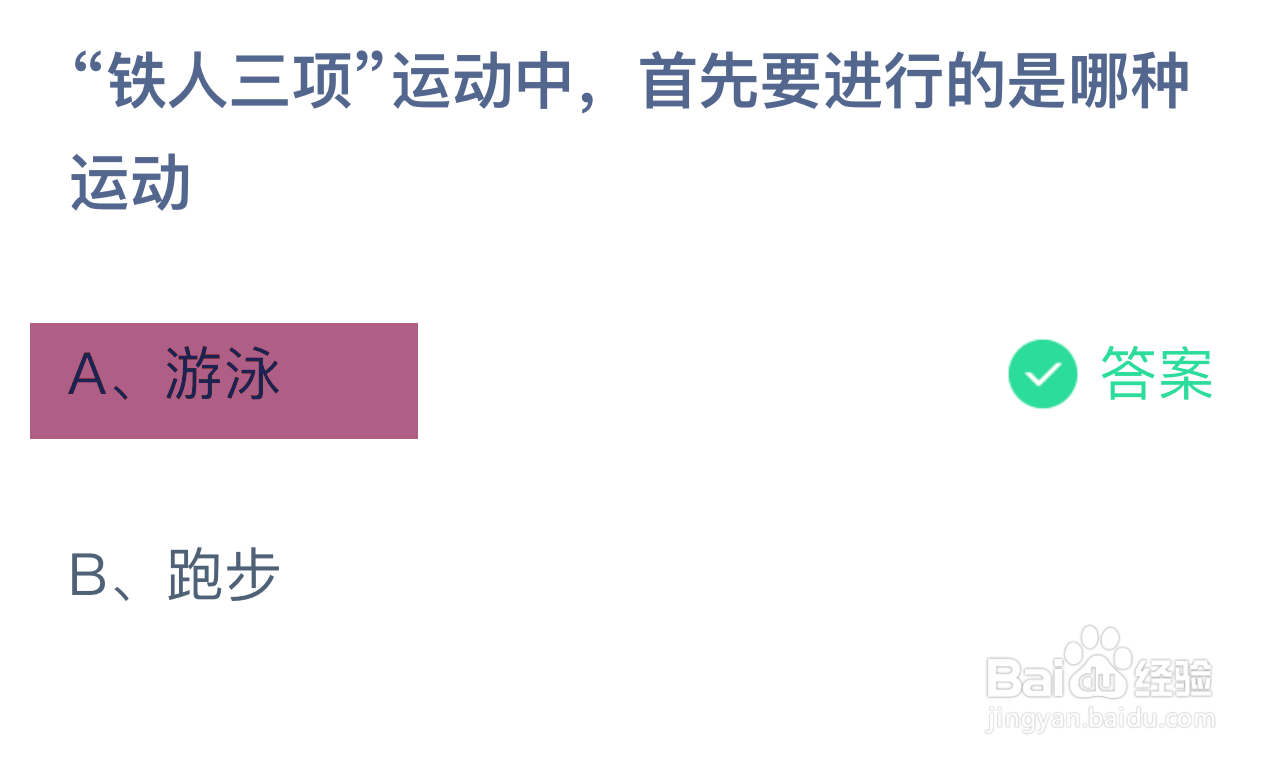Click the character 答 in the green label
The width and height of the screenshot is (1284, 762).
1129,374
